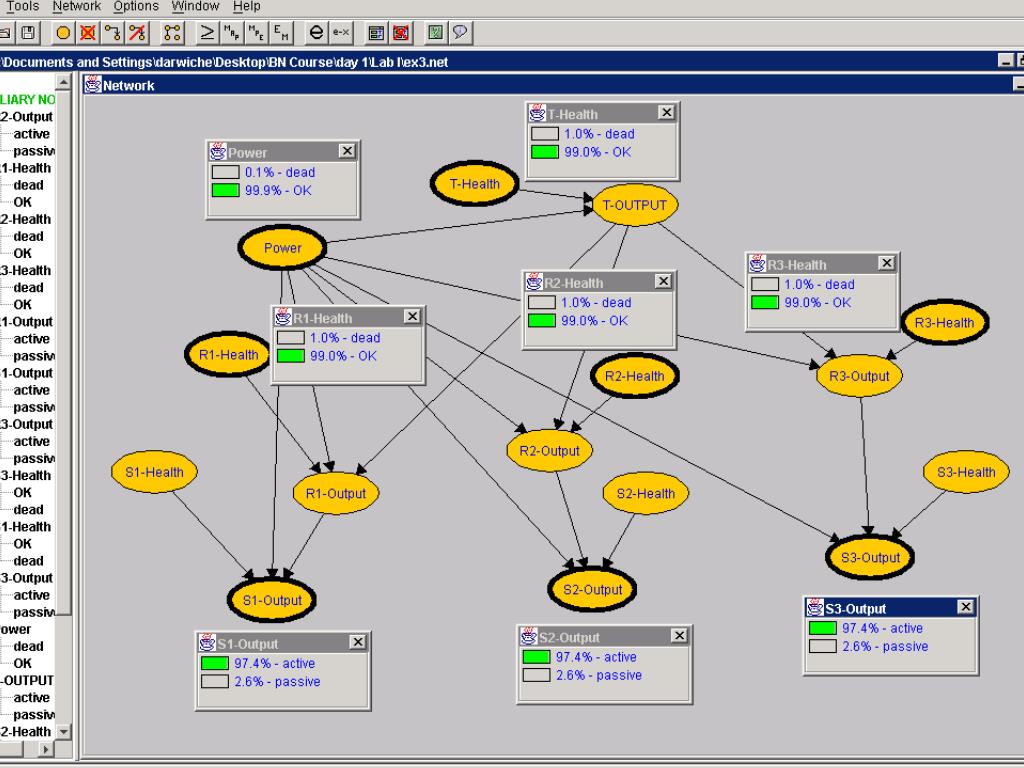Click the four-node network layout icon

click(172, 32)
